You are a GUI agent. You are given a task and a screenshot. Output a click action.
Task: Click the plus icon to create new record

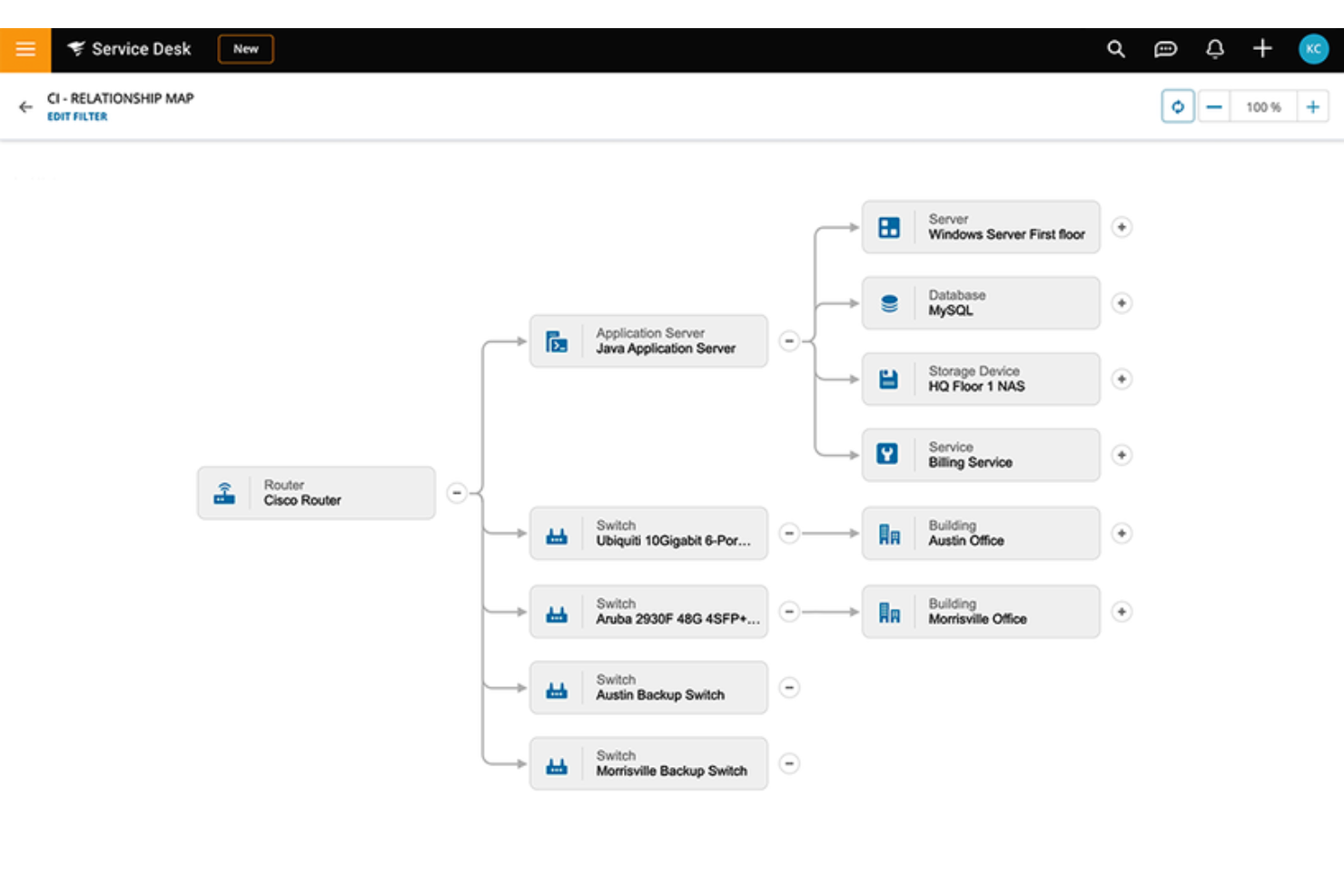point(1263,50)
